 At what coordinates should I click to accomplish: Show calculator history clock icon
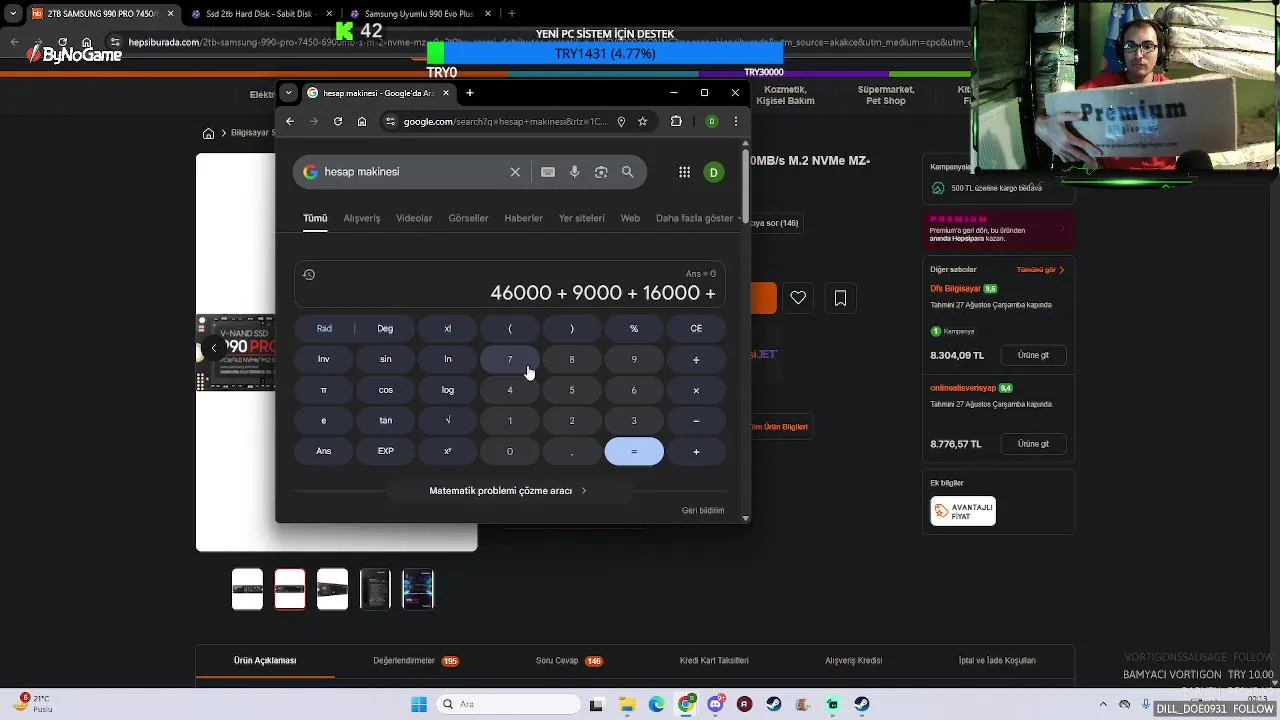pyautogui.click(x=309, y=275)
